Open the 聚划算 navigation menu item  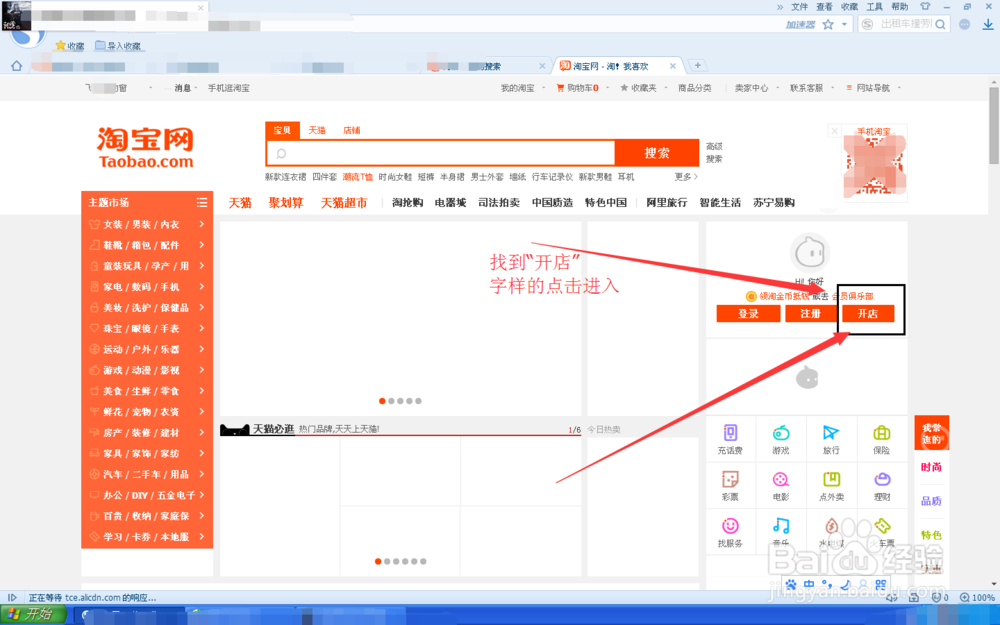(x=285, y=202)
